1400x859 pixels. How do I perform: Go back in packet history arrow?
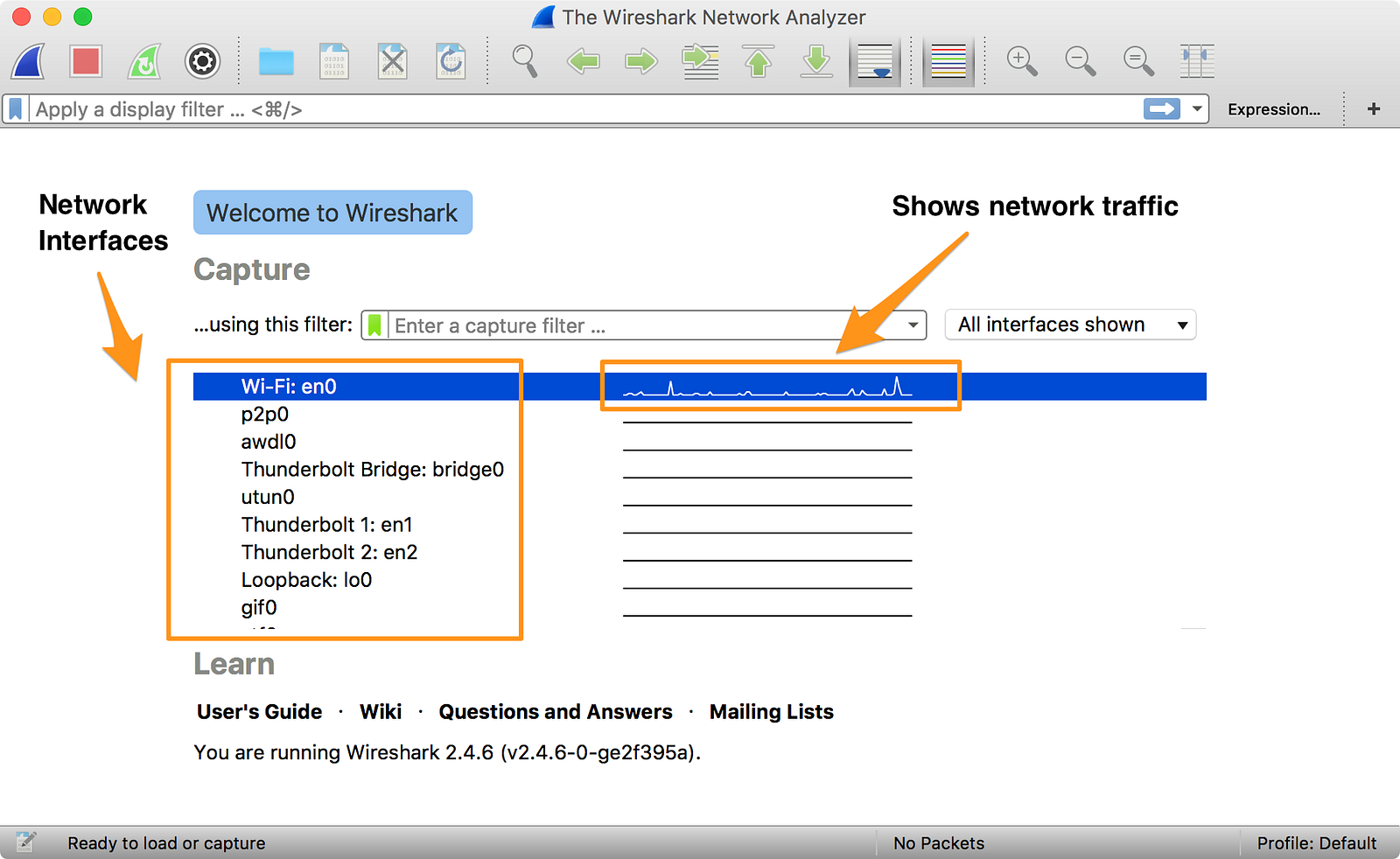point(583,61)
